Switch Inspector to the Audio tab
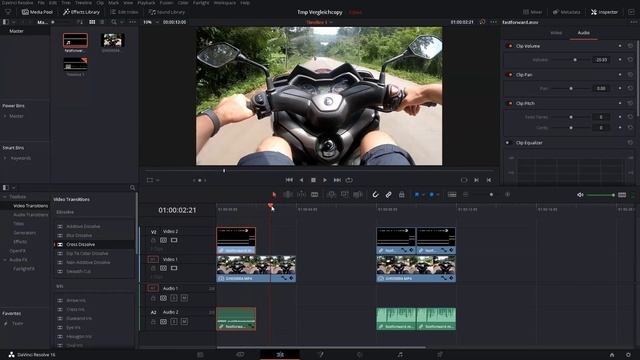This screenshot has height=360, width=640. coord(583,33)
